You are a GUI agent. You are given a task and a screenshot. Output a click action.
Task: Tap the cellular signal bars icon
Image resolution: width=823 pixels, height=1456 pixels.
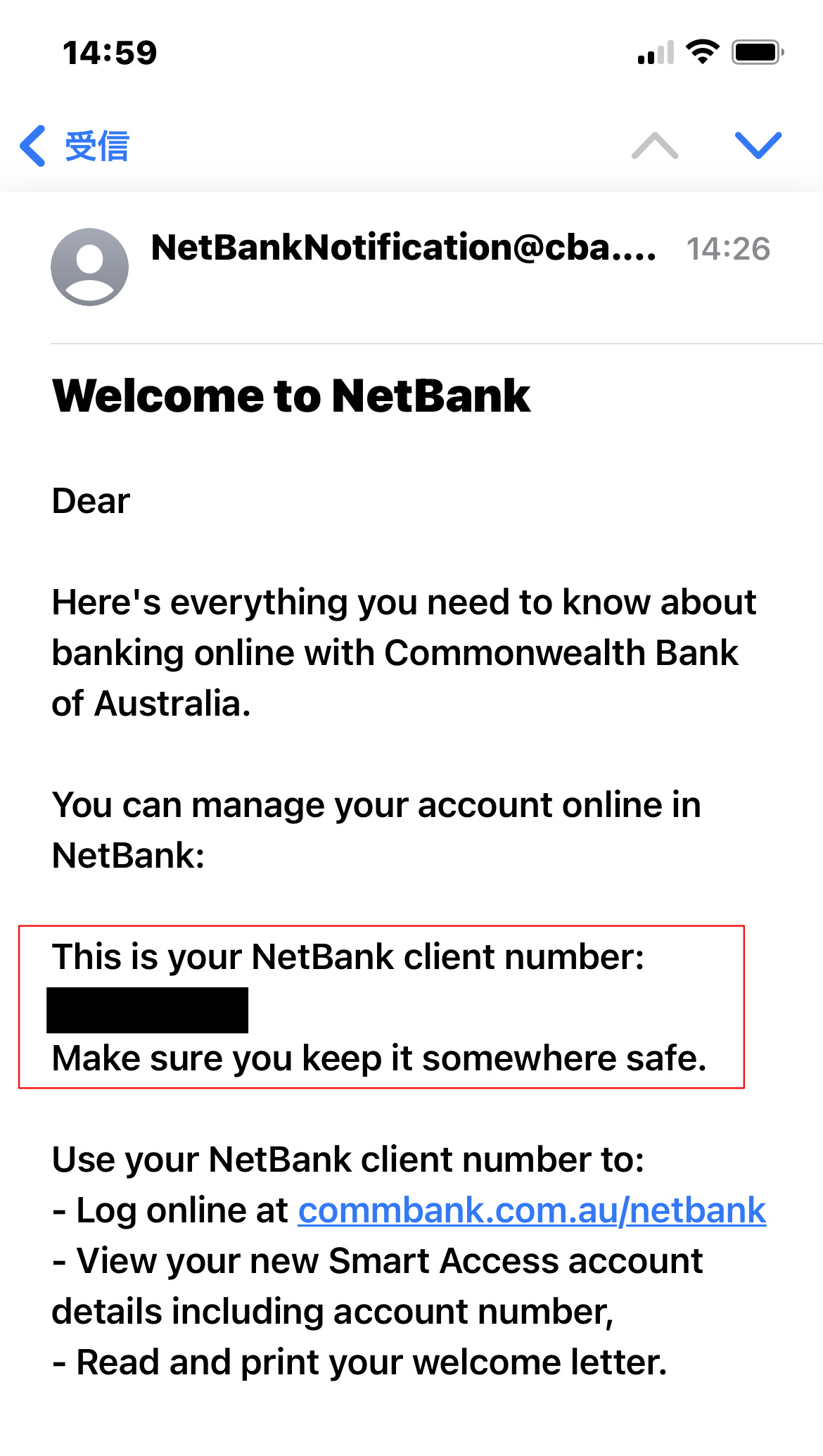point(656,53)
